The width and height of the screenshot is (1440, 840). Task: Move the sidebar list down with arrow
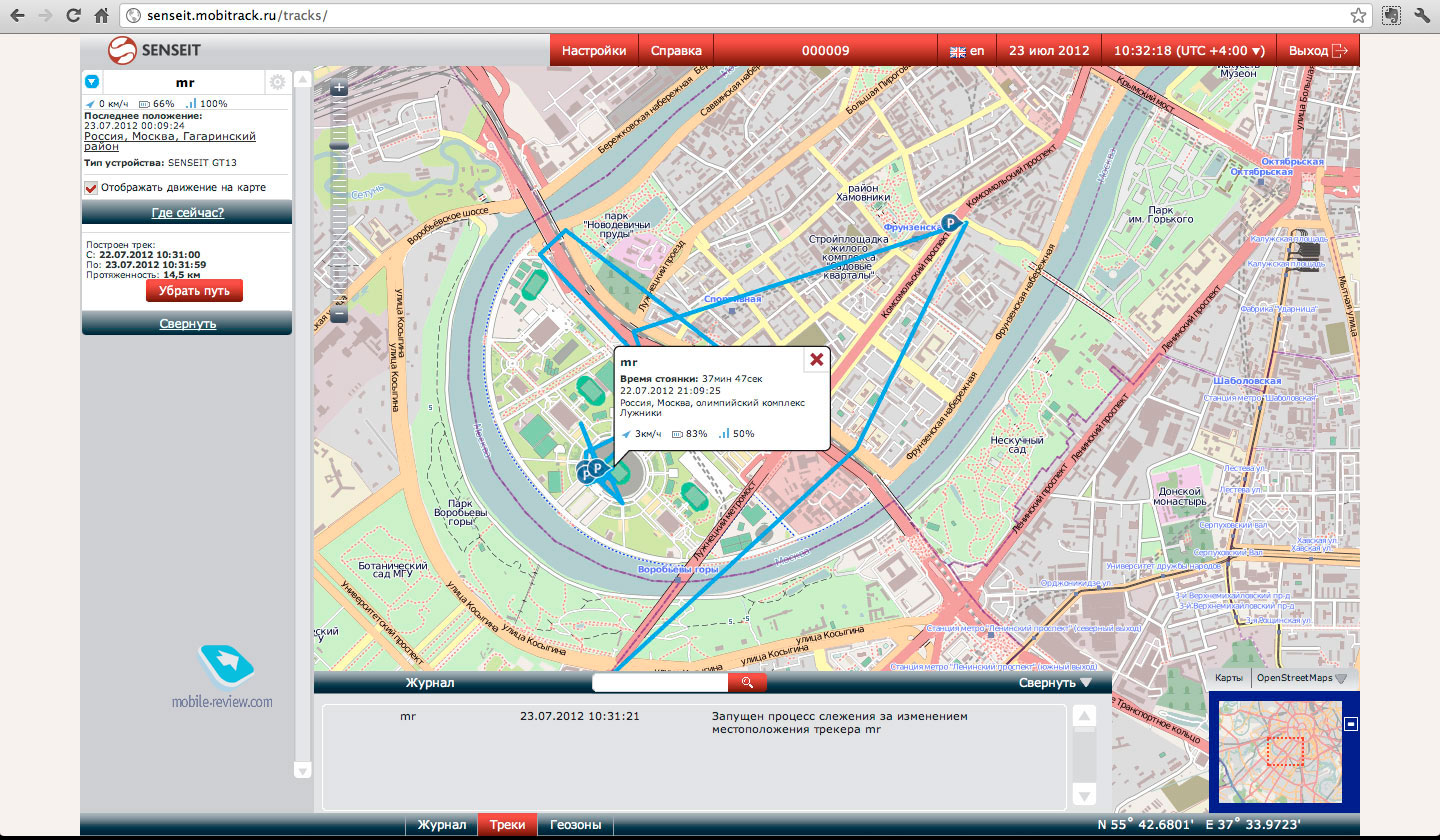click(x=302, y=770)
